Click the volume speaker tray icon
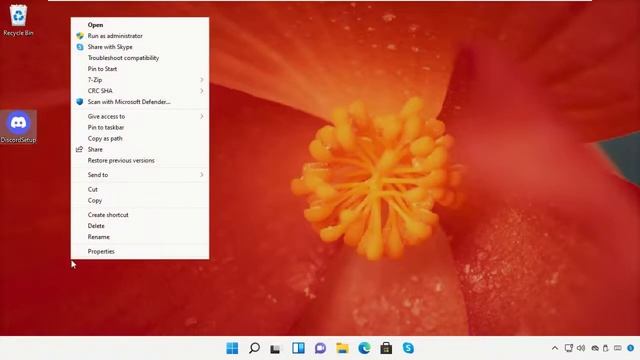640x360 pixels. [581, 348]
